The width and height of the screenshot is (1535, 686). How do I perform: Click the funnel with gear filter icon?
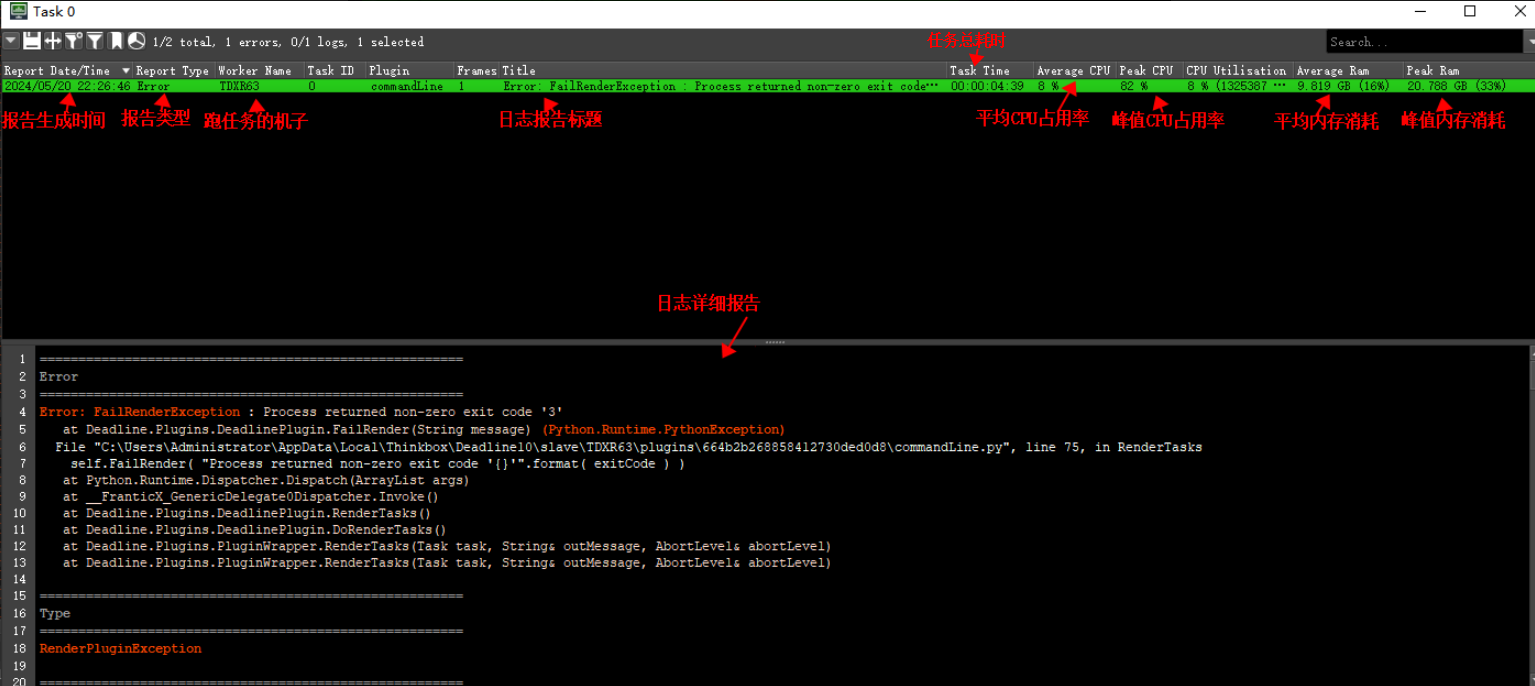pos(74,41)
